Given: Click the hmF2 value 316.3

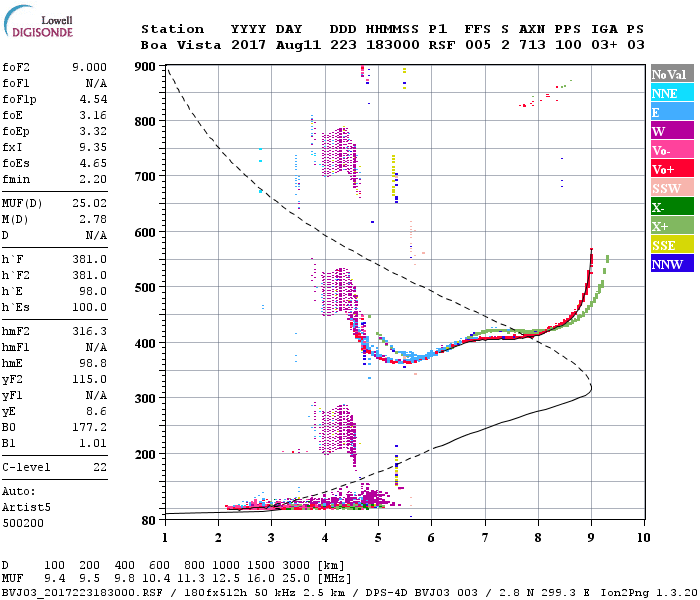Looking at the screenshot, I should (x=89, y=332).
